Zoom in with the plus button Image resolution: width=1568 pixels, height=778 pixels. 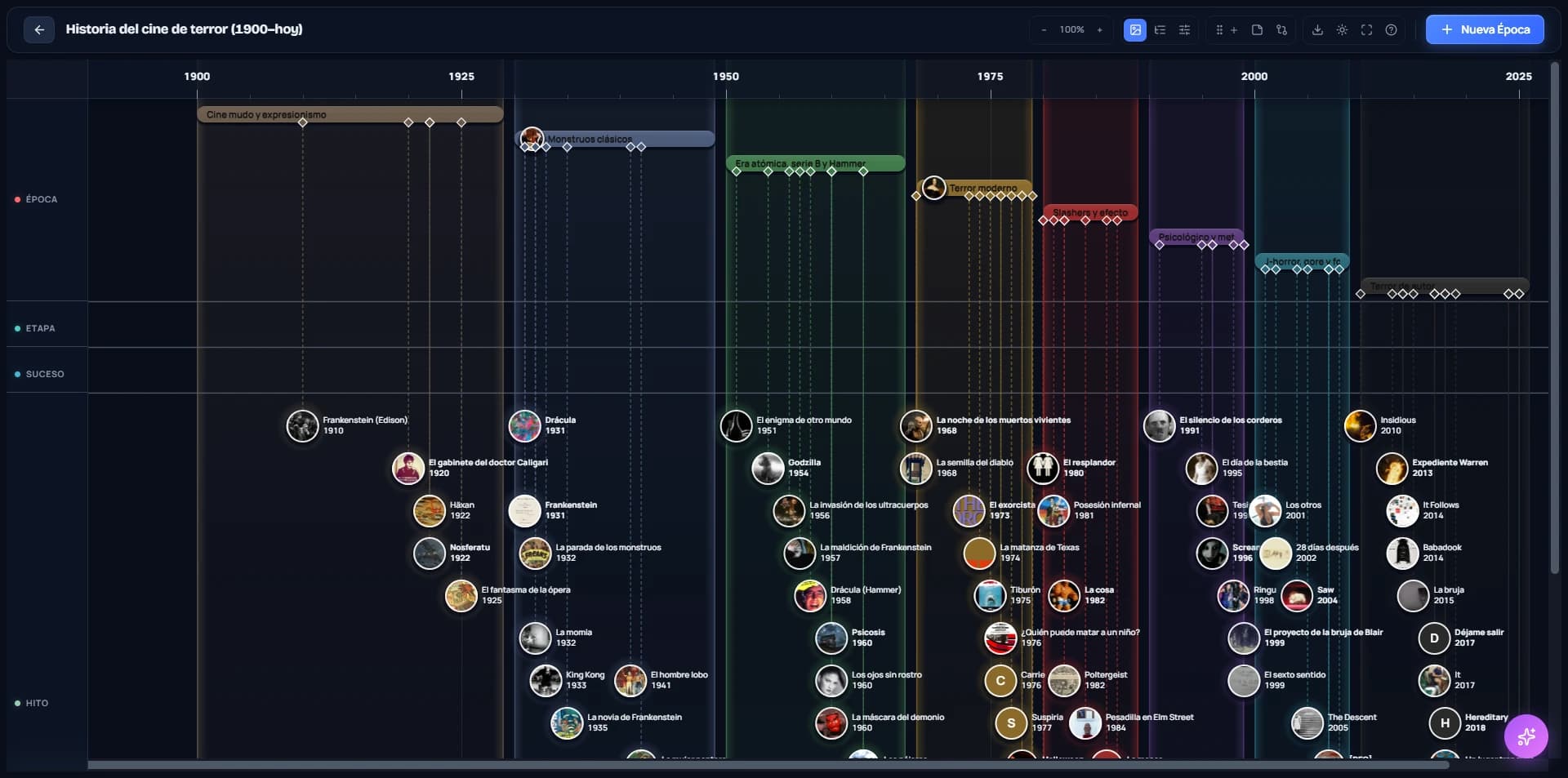coord(1099,30)
